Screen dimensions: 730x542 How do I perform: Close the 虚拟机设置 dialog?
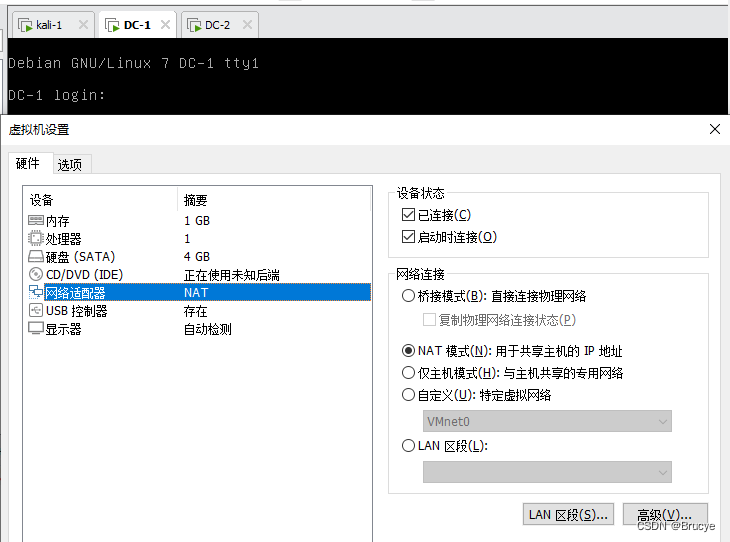(x=715, y=129)
